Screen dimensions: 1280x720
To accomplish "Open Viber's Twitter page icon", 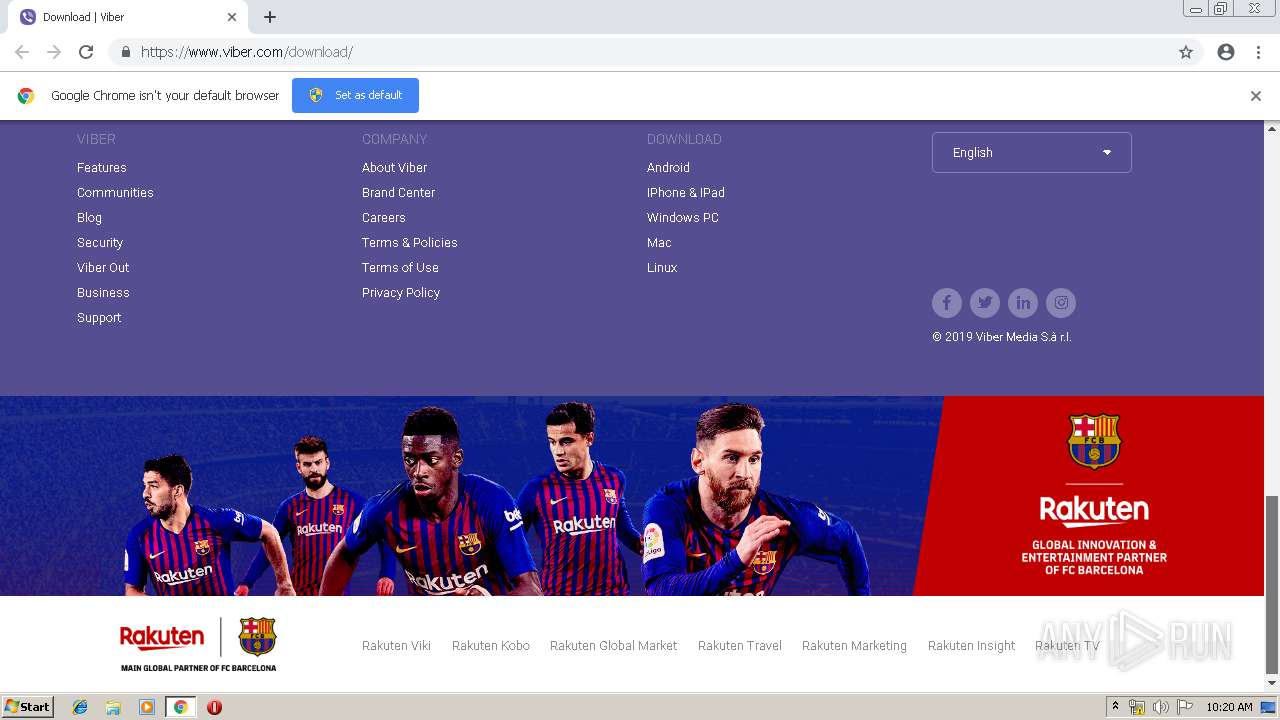I will pyautogui.click(x=985, y=303).
